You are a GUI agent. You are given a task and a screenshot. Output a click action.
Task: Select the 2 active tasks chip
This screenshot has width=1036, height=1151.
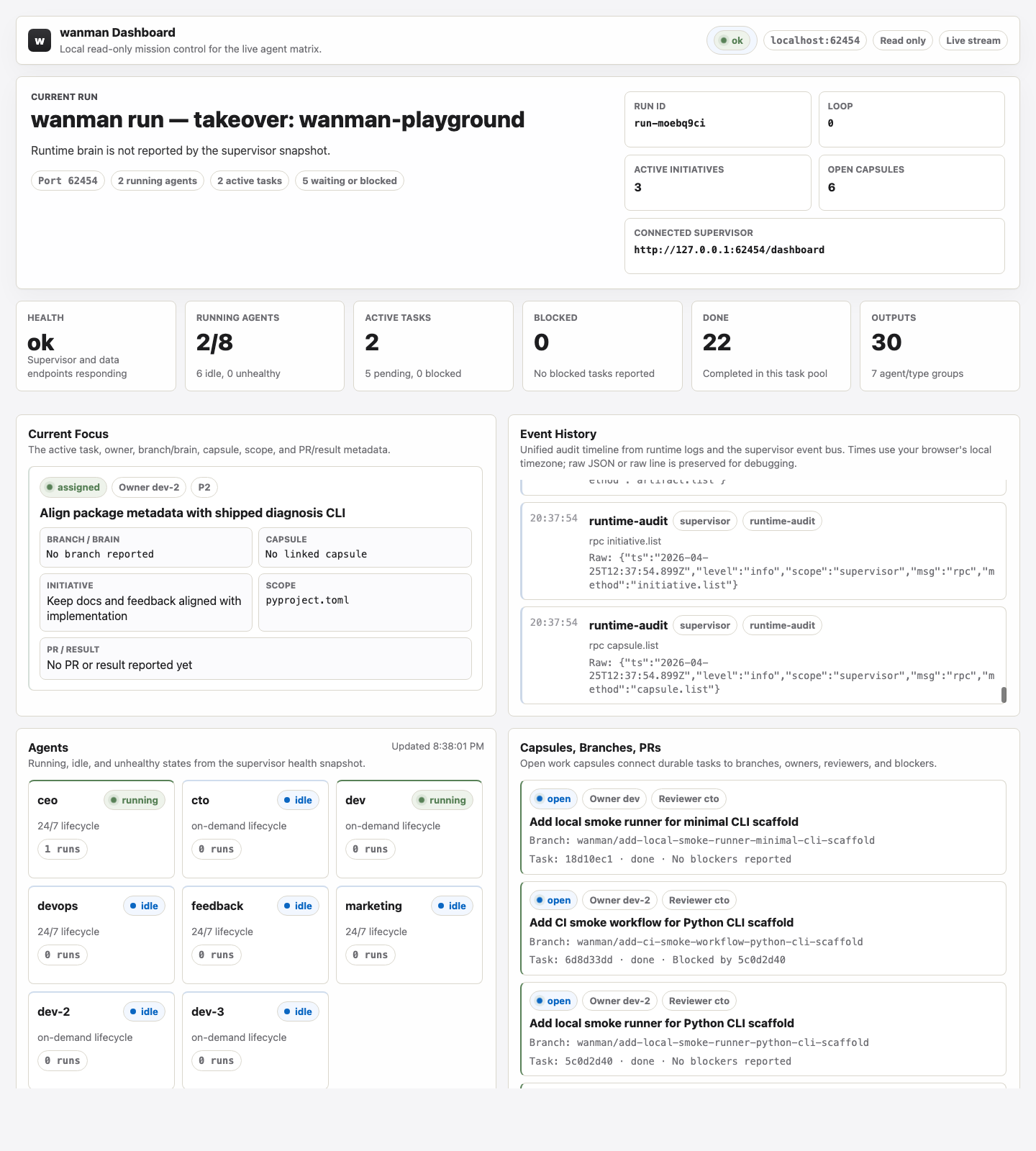click(250, 181)
